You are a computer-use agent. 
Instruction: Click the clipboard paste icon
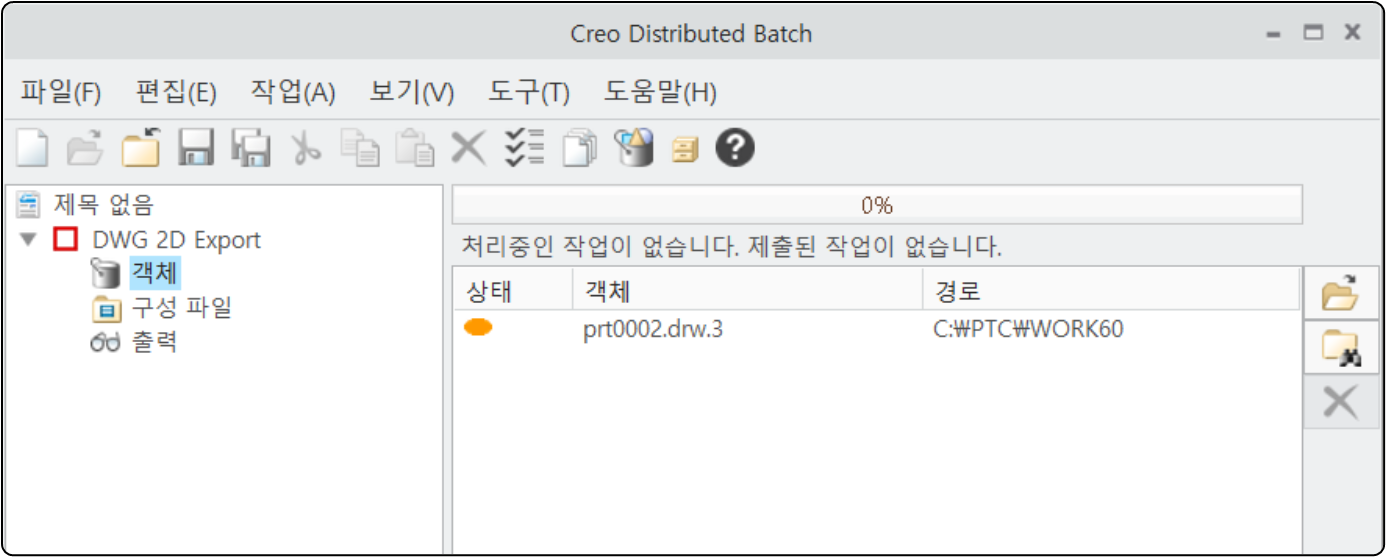click(x=414, y=148)
